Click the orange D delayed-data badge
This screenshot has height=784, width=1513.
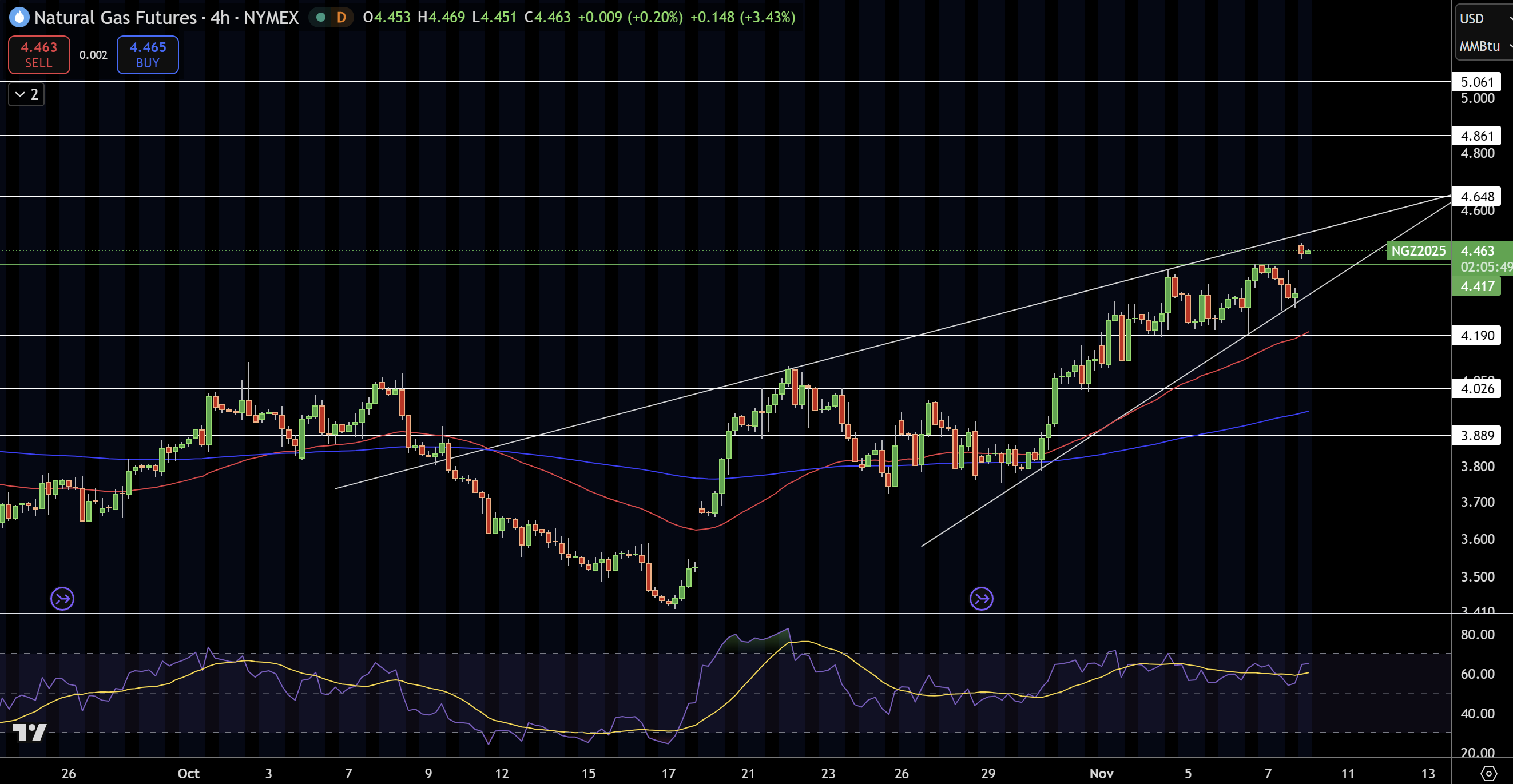tap(341, 17)
